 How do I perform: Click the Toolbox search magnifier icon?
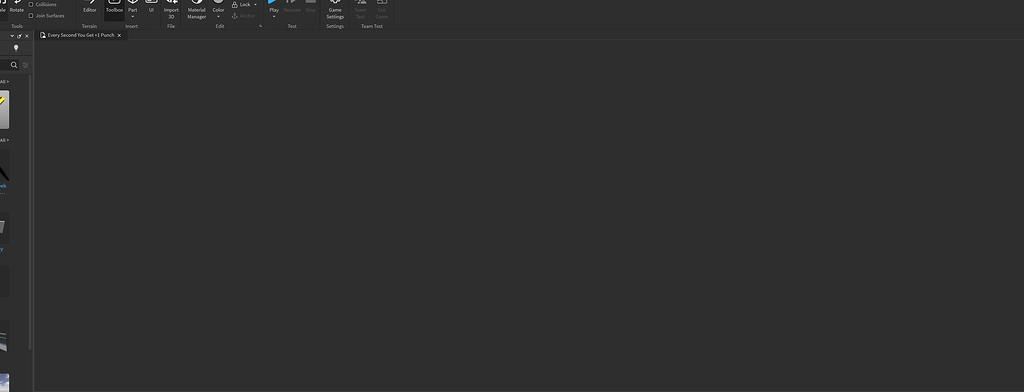(14, 65)
